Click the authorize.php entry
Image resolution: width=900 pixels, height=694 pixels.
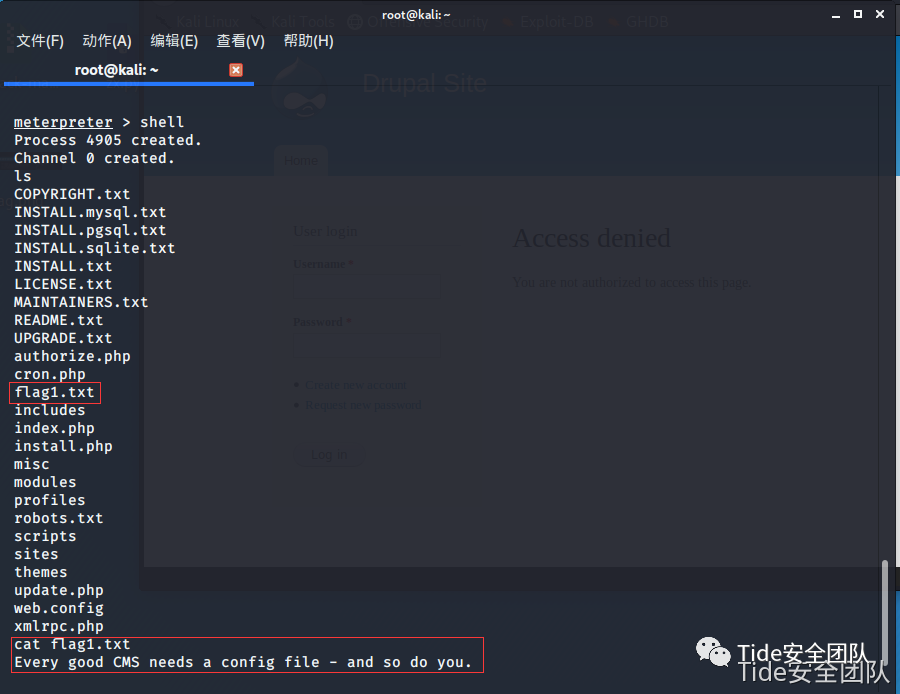click(x=72, y=356)
